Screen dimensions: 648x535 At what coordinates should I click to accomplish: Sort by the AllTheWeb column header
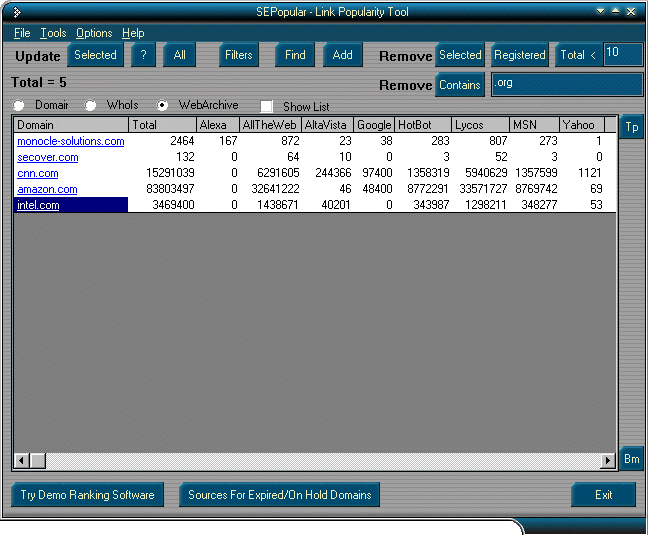pos(270,125)
